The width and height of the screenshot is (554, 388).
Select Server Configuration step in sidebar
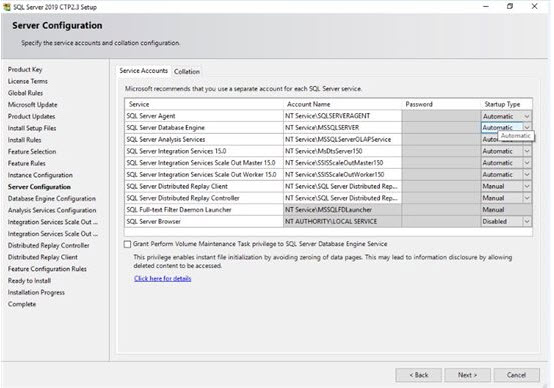39,187
